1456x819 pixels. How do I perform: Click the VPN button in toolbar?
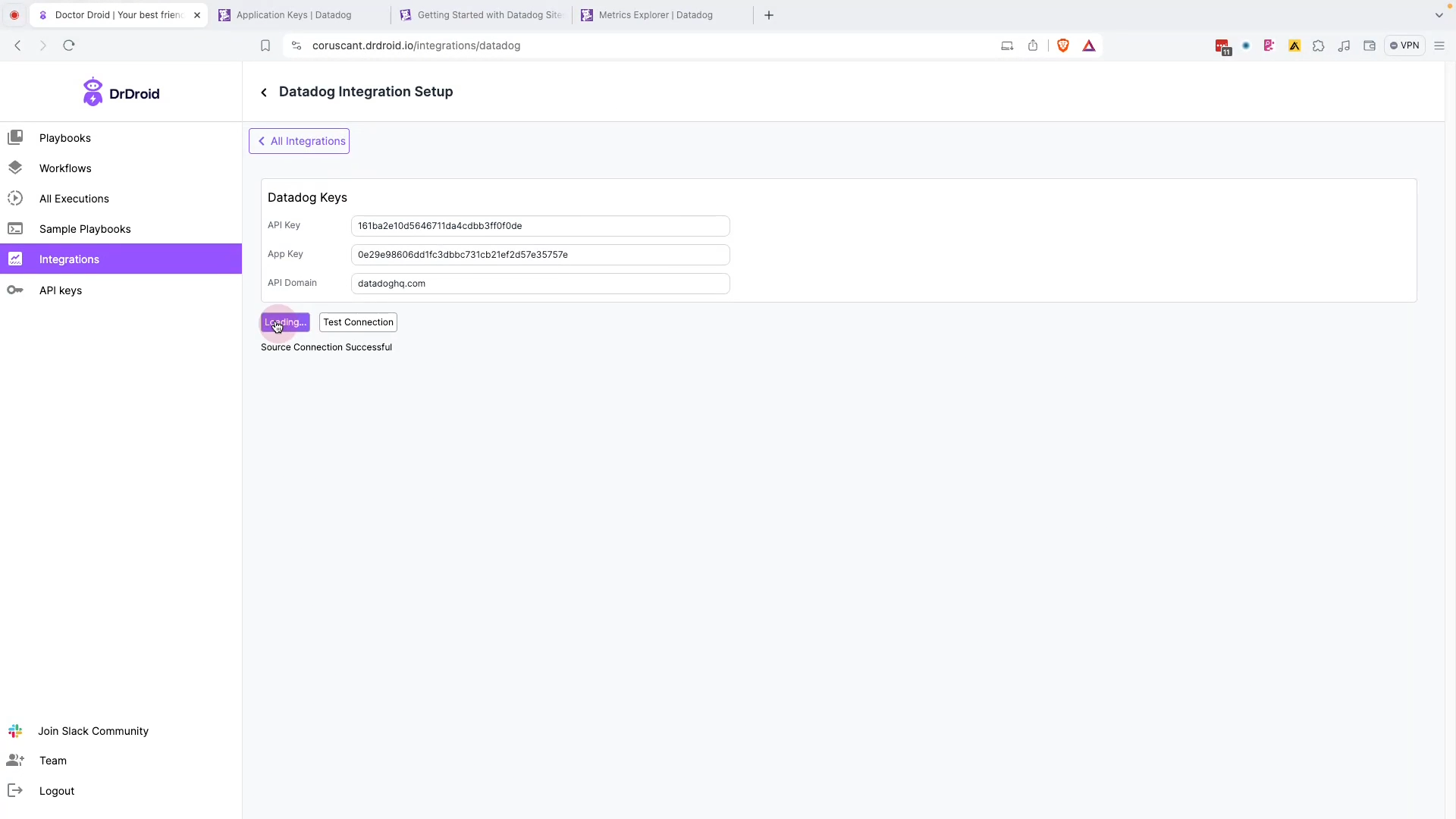tap(1404, 45)
